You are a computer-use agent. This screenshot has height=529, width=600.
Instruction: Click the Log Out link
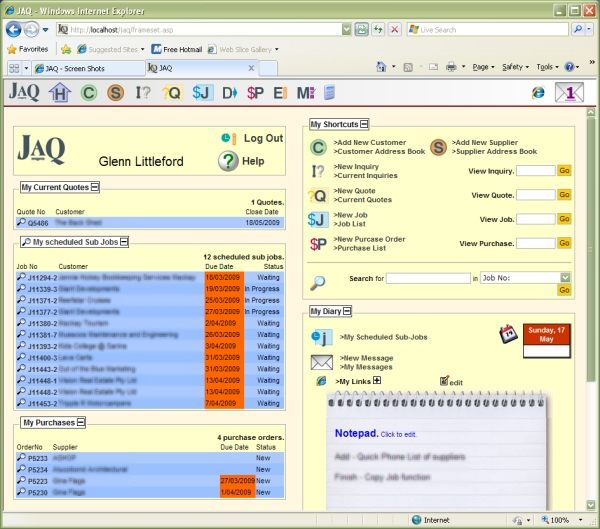pos(264,138)
